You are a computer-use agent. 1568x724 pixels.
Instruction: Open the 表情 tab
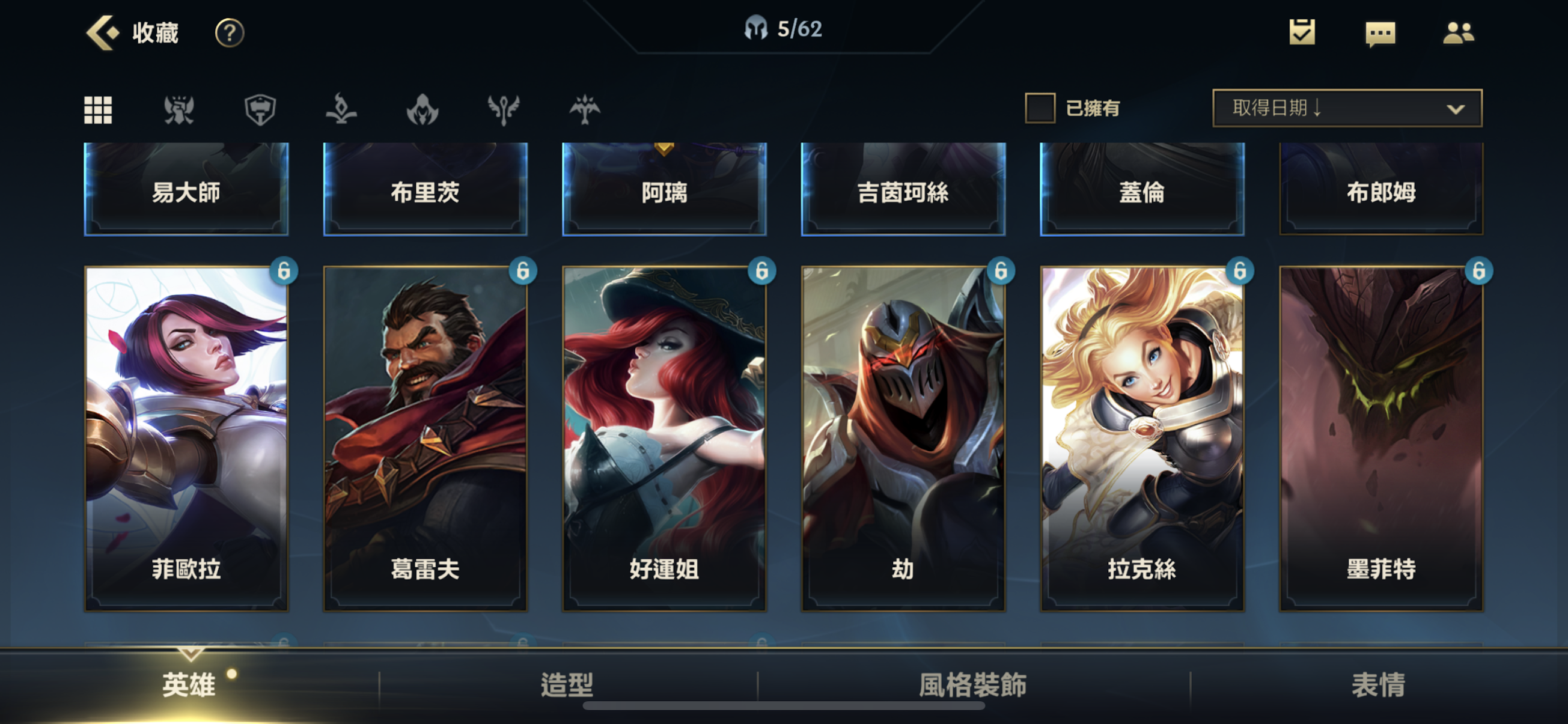(1379, 685)
